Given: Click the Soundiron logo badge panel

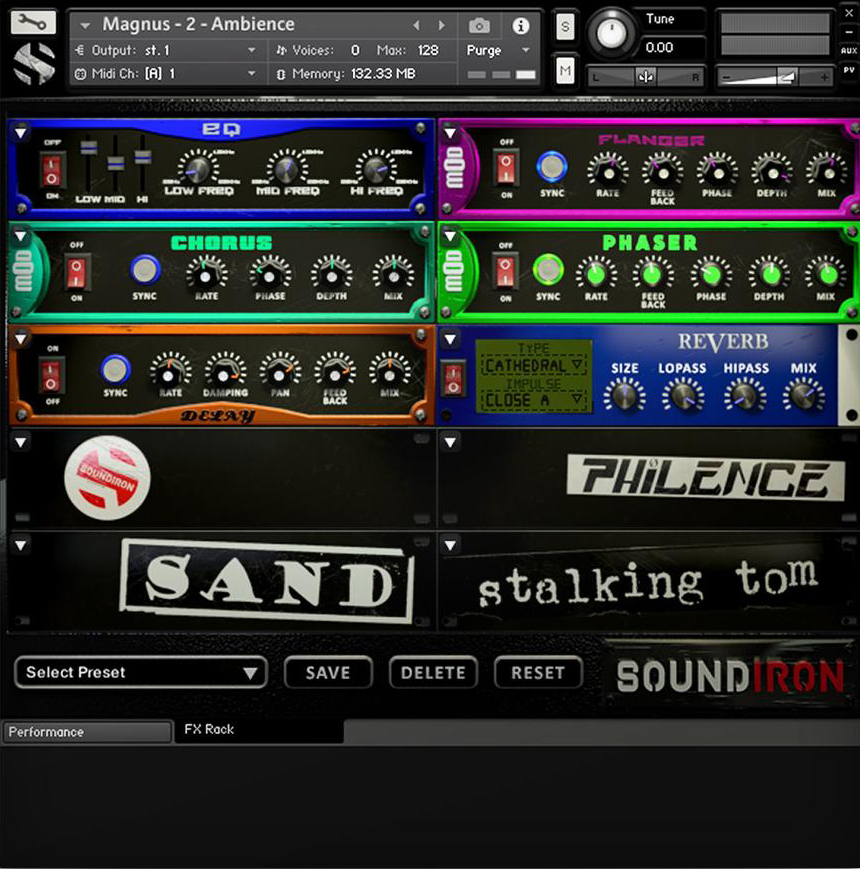Looking at the screenshot, I should 108,479.
